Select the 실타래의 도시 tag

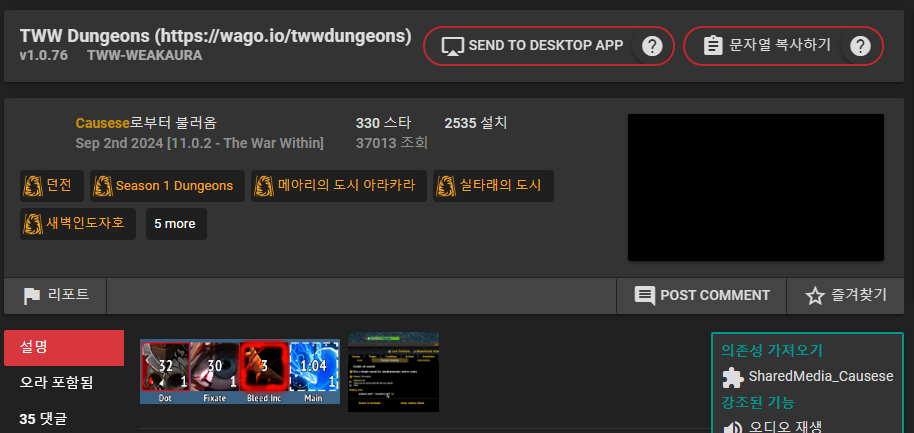[x=493, y=186]
